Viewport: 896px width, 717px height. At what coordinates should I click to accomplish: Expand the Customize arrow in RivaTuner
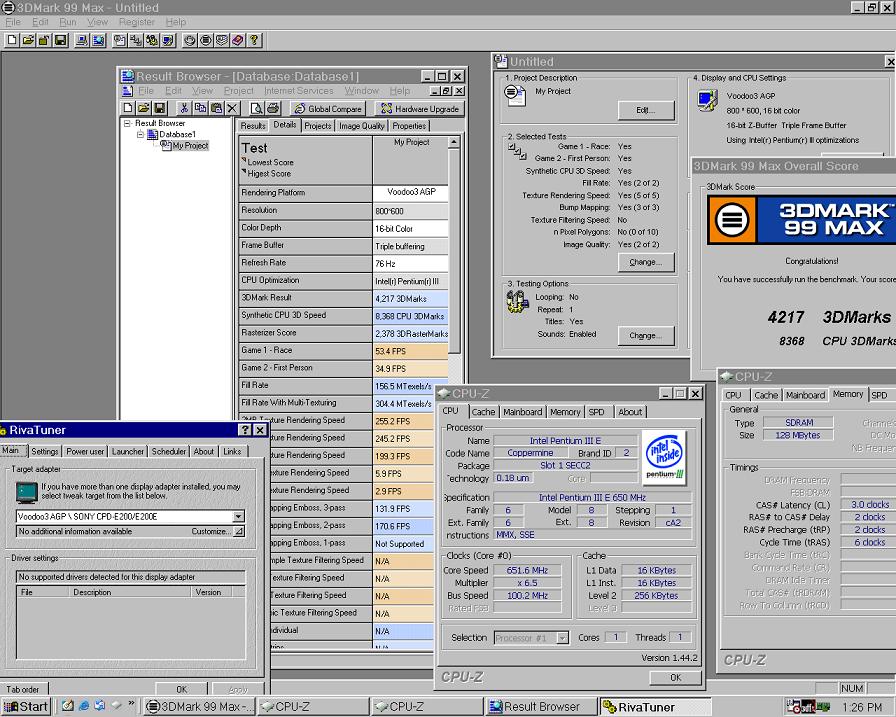[x=239, y=531]
